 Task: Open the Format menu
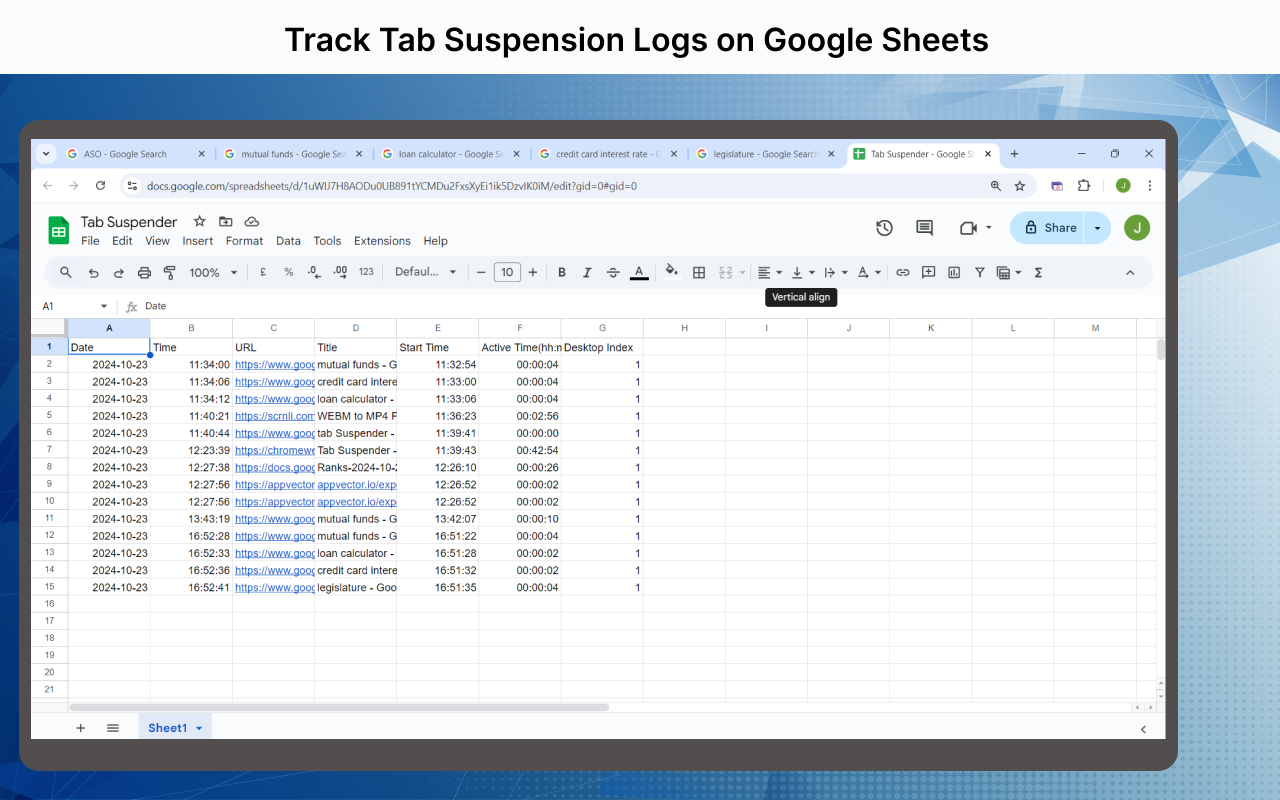(244, 241)
